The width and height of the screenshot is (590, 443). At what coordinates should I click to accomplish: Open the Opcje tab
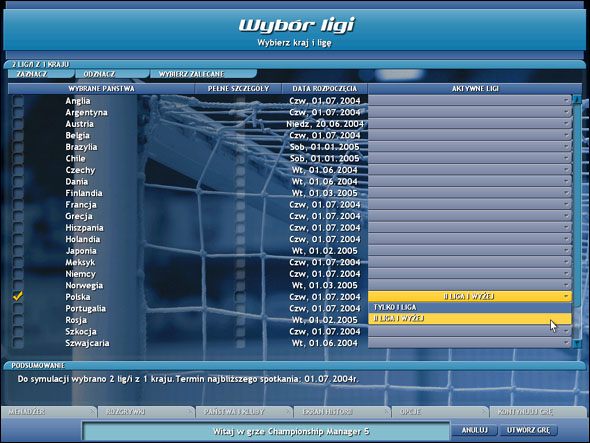440,412
